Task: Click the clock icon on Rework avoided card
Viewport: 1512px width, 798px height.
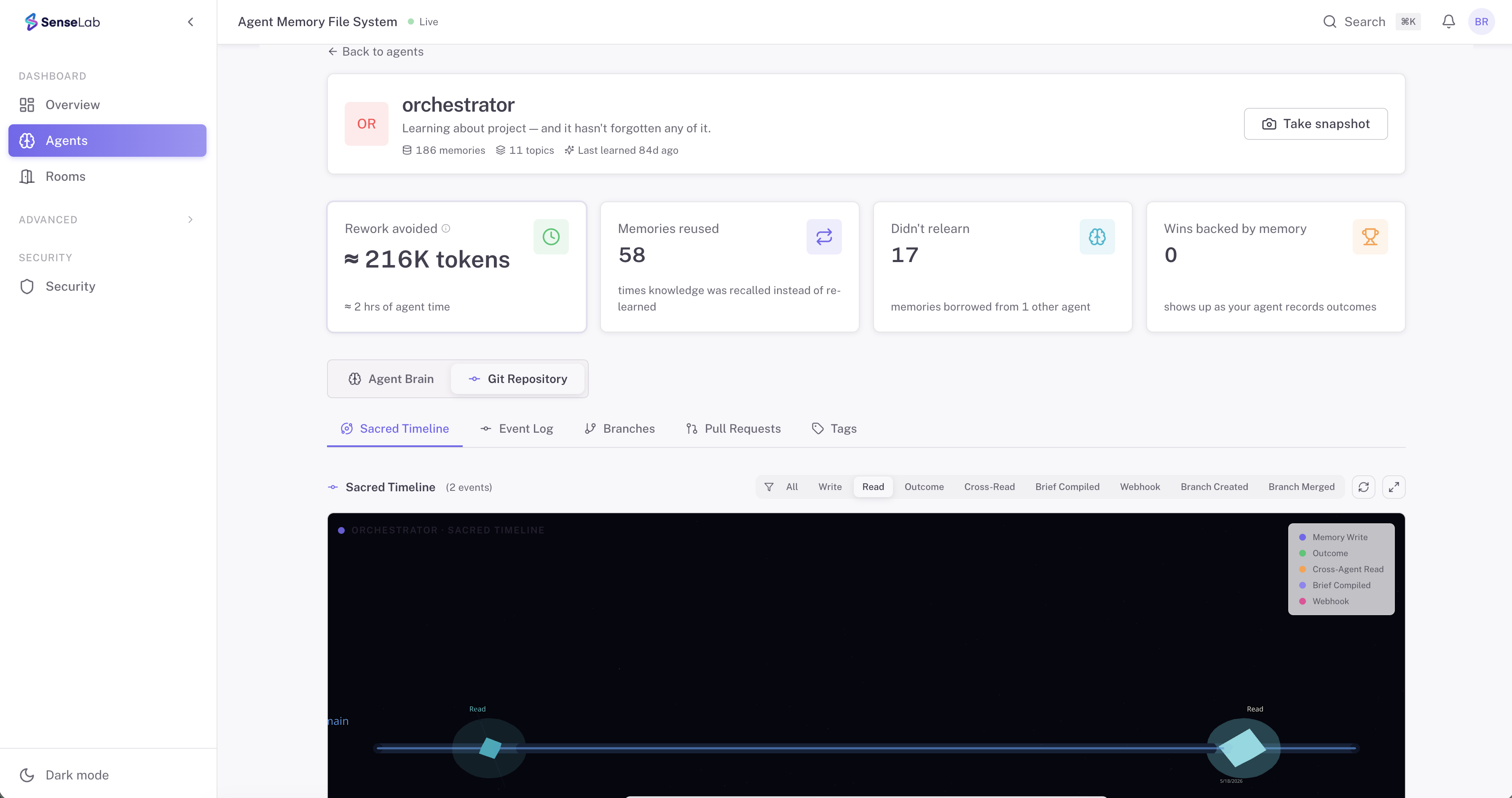Action: (x=550, y=237)
